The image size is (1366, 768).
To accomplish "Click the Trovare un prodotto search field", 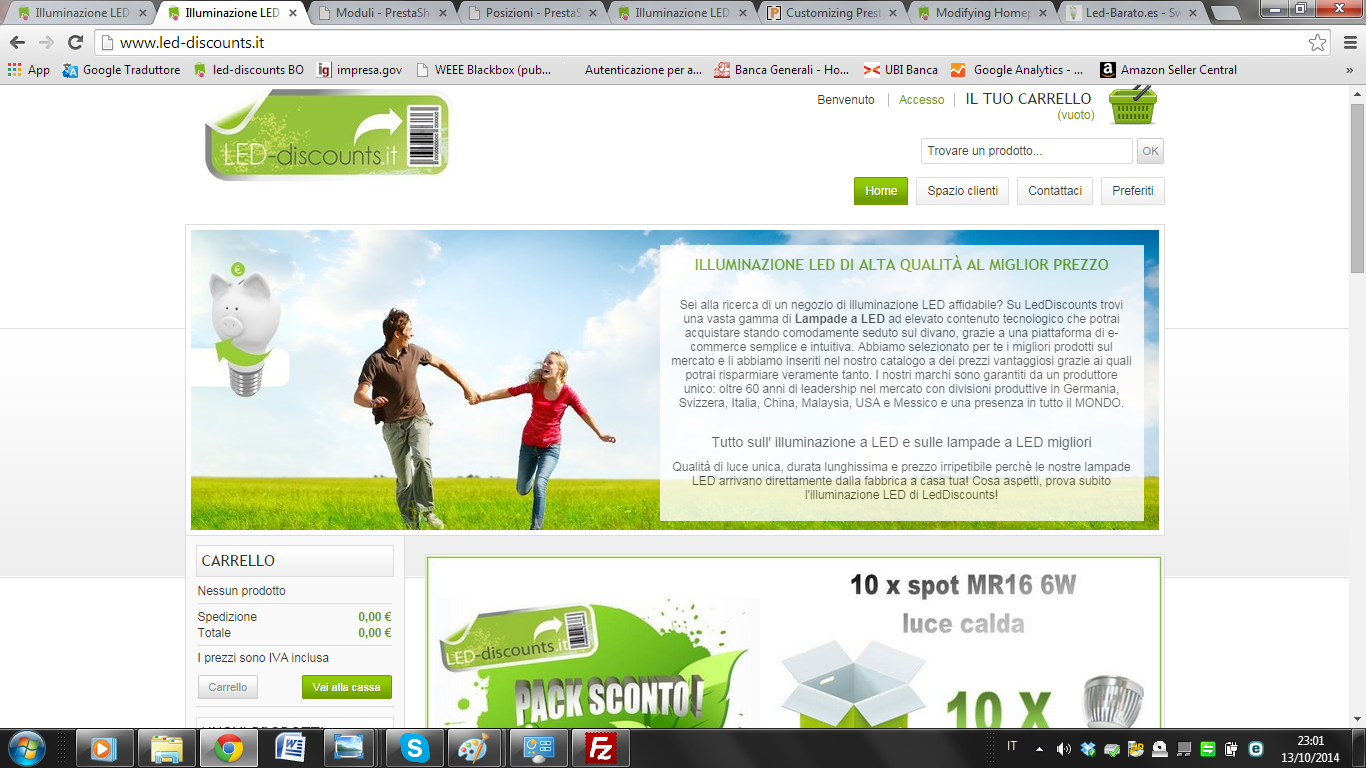I will pyautogui.click(x=1027, y=151).
